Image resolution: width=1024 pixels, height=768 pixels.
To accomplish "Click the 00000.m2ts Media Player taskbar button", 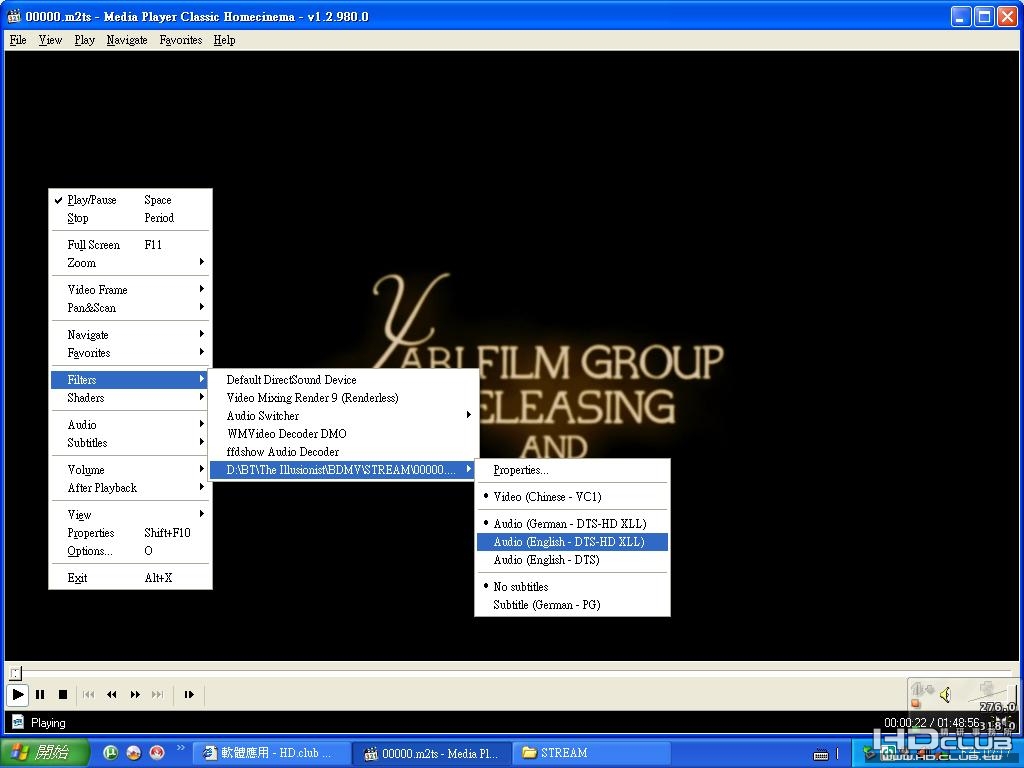I will coord(432,753).
